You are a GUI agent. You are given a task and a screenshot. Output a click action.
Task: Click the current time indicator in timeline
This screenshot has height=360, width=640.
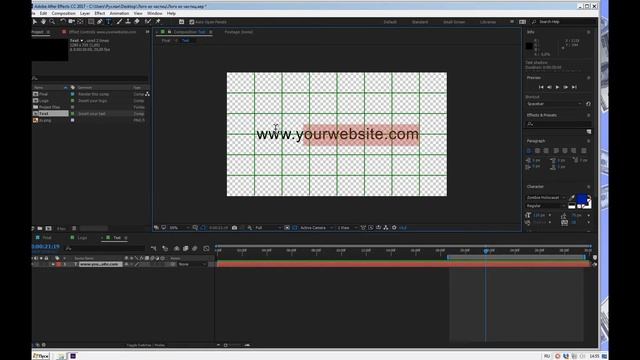pos(486,251)
